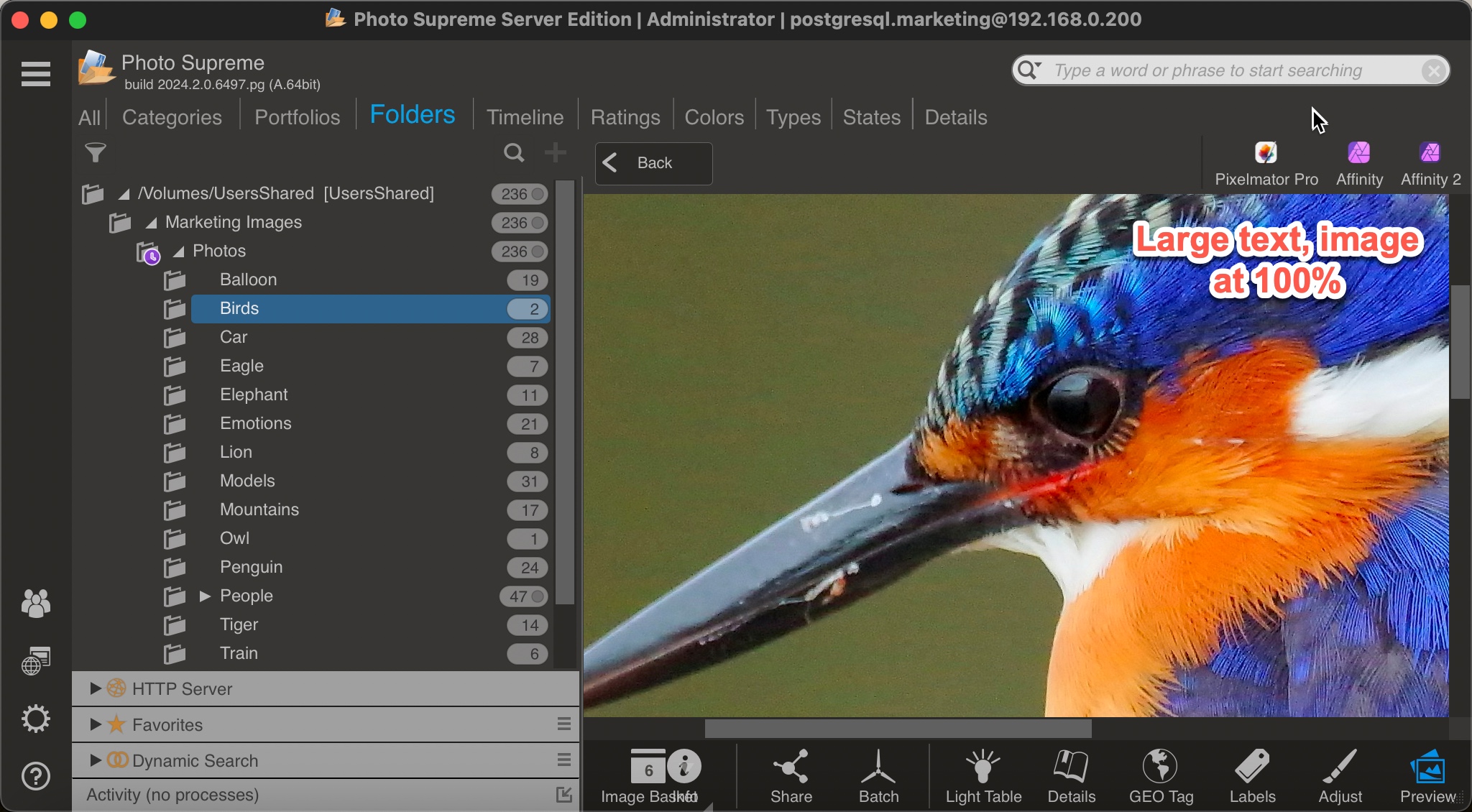Click the folder tree vertical scrollbar
Viewport: 1472px width, 812px height.
tap(566, 392)
